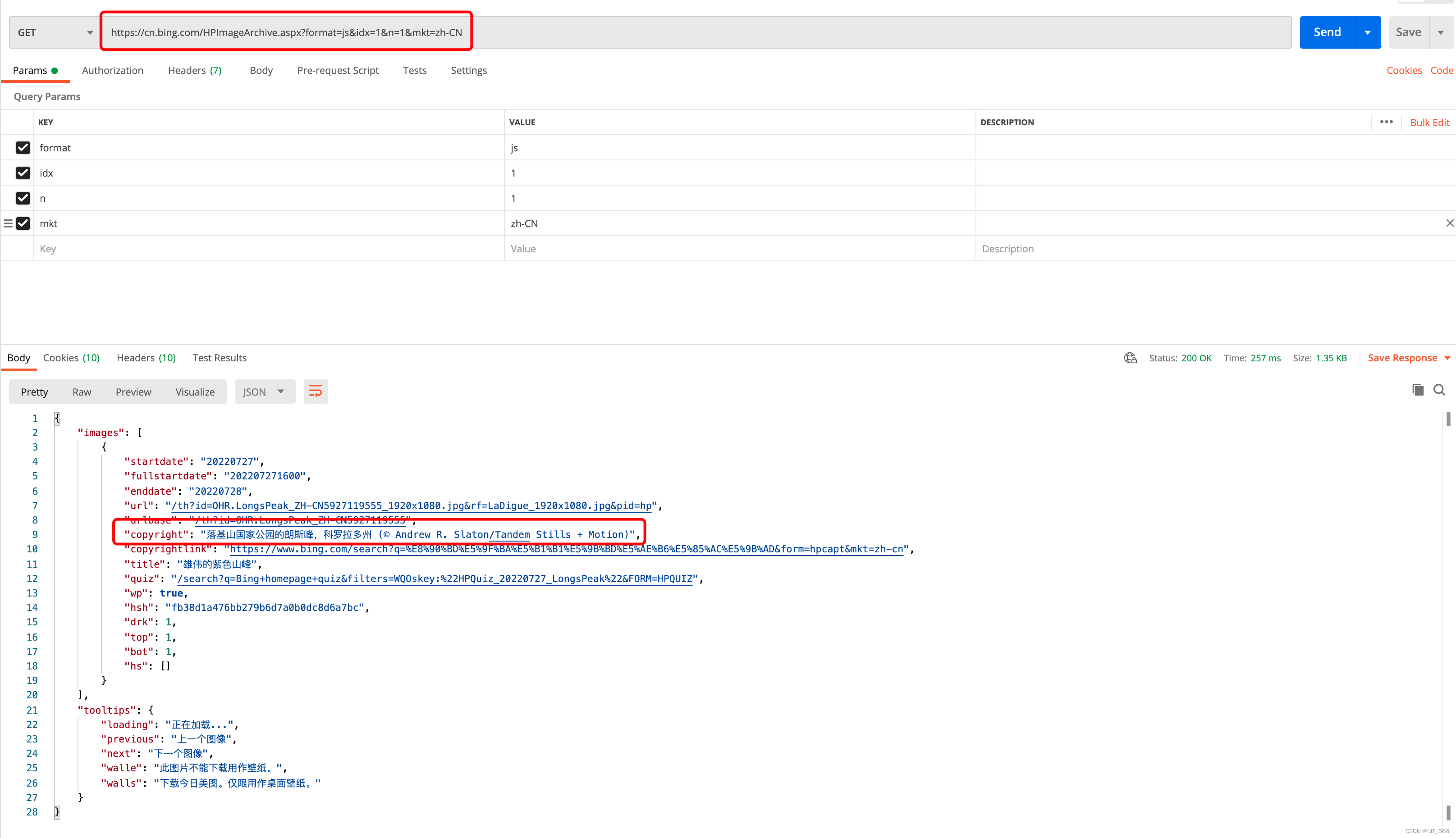Open search in response with magnifier icon
Viewport: 1456px width, 838px height.
click(1439, 390)
